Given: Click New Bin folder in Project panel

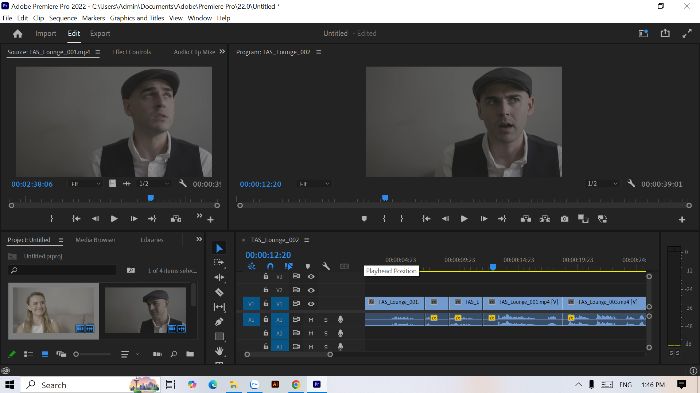Looking at the screenshot, I should [x=190, y=354].
